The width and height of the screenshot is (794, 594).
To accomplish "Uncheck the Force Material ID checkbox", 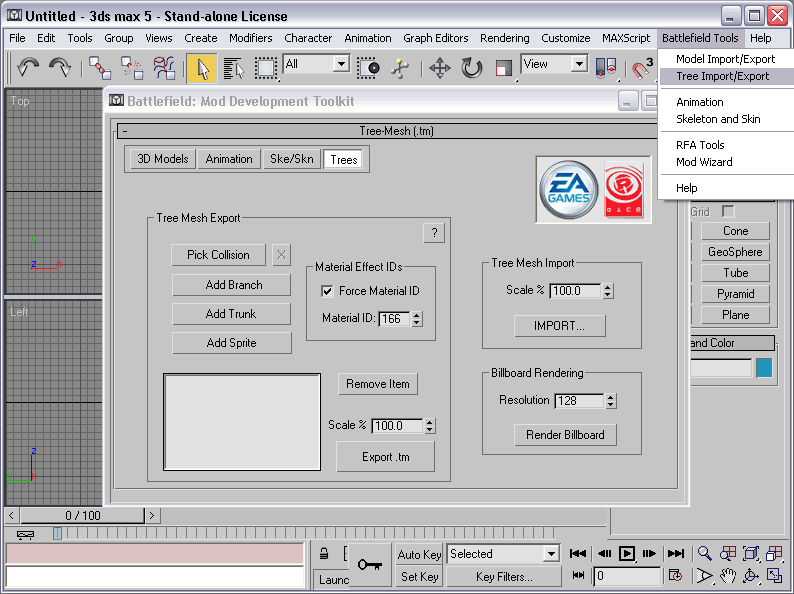I will (x=327, y=291).
